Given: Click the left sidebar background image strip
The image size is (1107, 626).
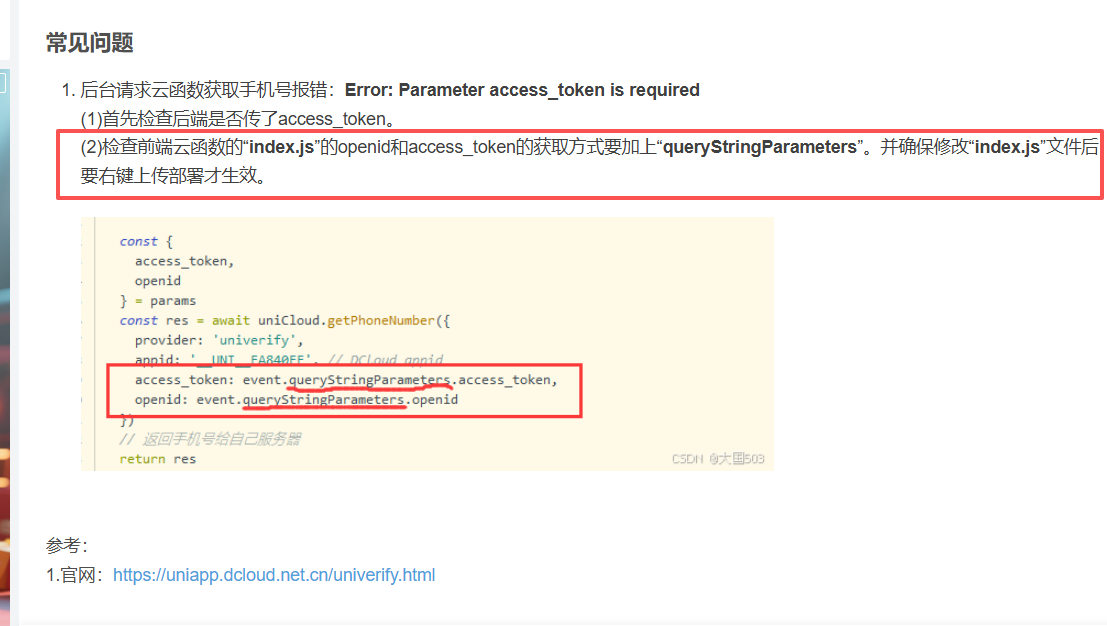Looking at the screenshot, I should [4, 300].
